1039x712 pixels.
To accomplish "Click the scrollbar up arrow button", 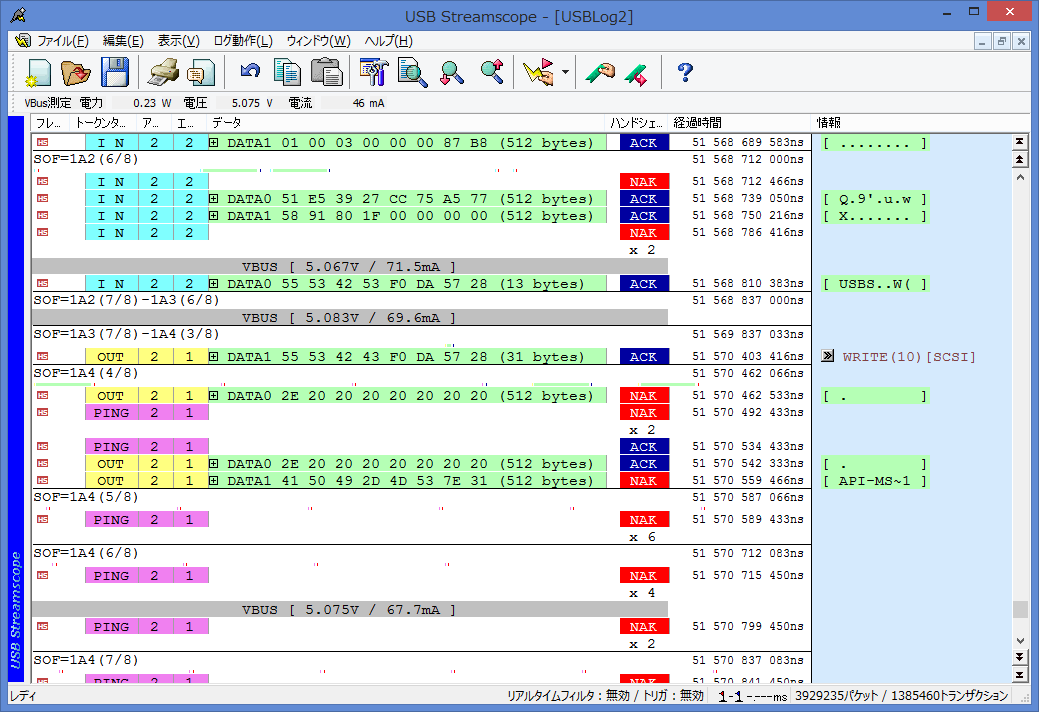I will click(1020, 178).
